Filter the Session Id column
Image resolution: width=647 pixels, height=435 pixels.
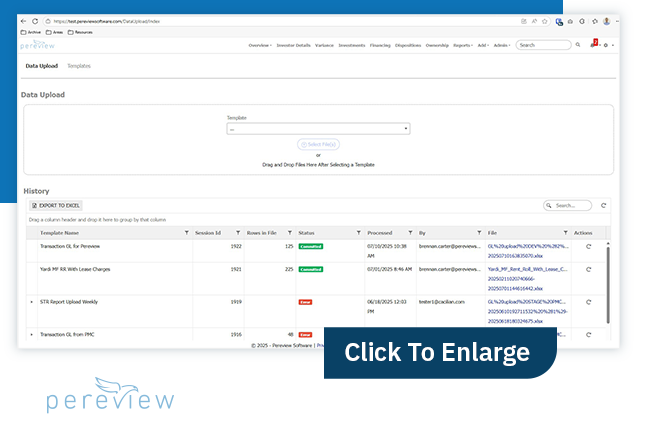point(238,233)
